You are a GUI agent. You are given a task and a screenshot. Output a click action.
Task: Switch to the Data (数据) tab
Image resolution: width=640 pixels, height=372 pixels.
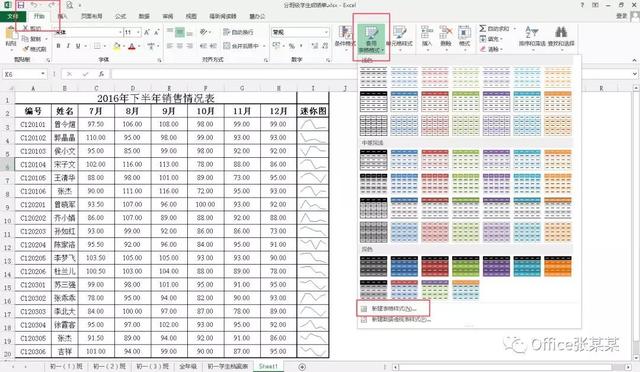pyautogui.click(x=144, y=16)
